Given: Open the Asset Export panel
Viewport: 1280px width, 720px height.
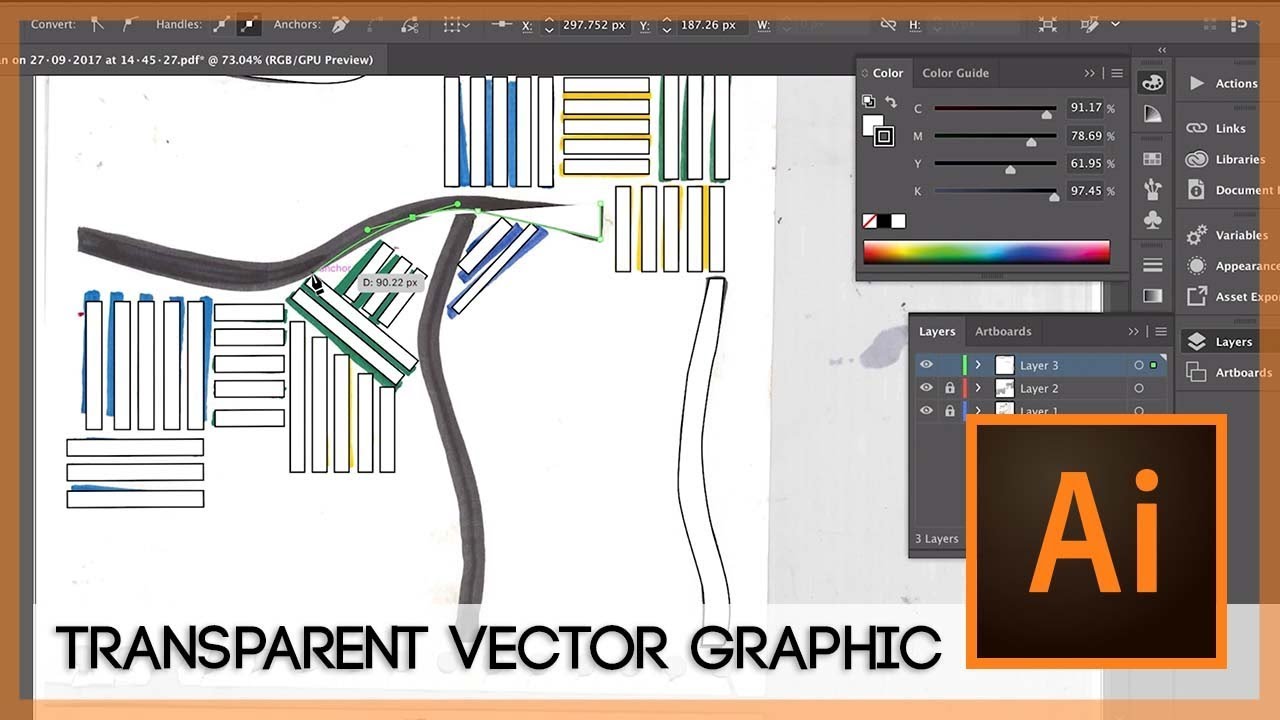Looking at the screenshot, I should (x=1231, y=296).
